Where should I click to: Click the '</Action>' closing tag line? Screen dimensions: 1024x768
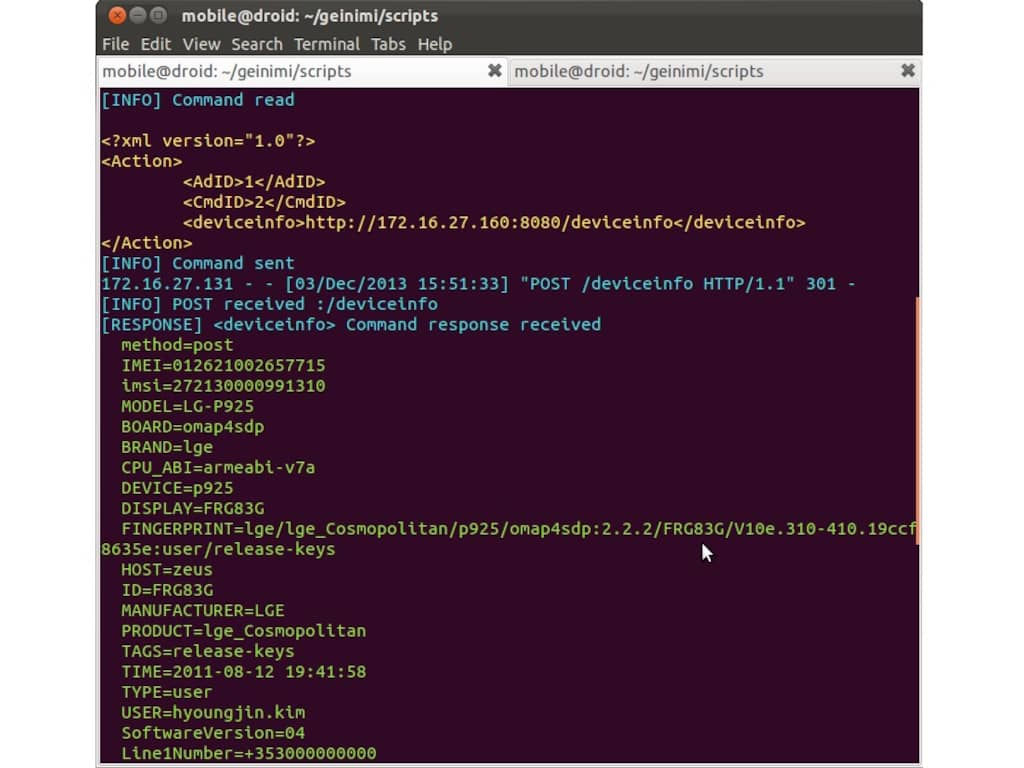click(147, 243)
